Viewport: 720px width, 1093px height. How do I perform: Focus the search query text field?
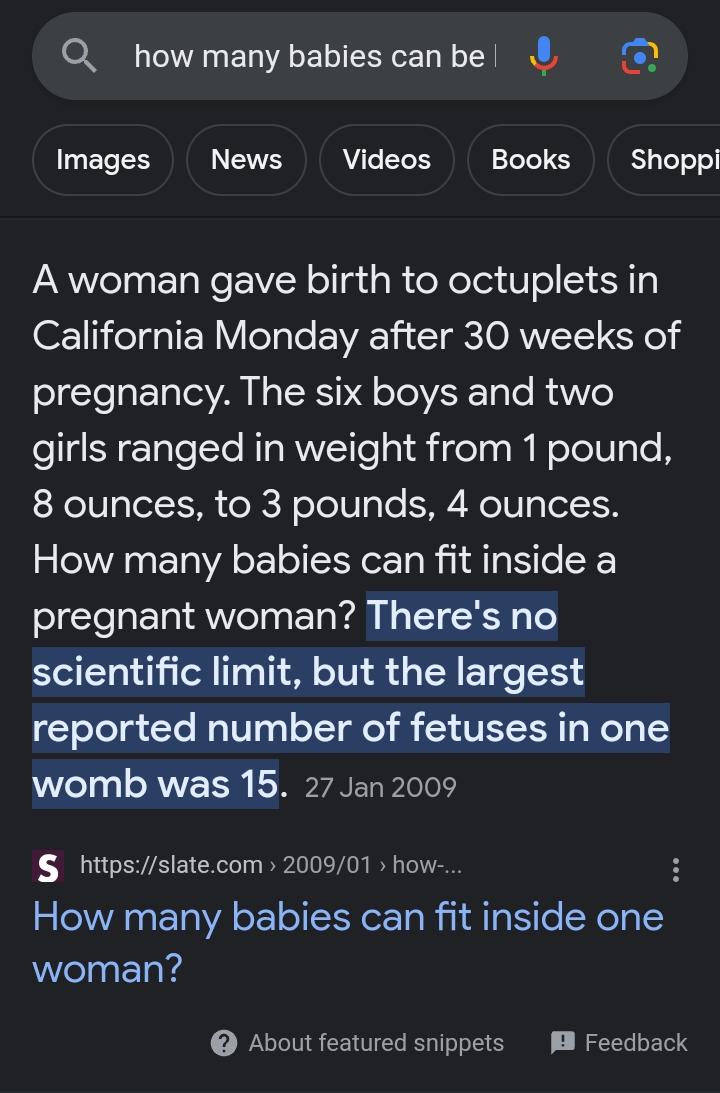[x=315, y=56]
